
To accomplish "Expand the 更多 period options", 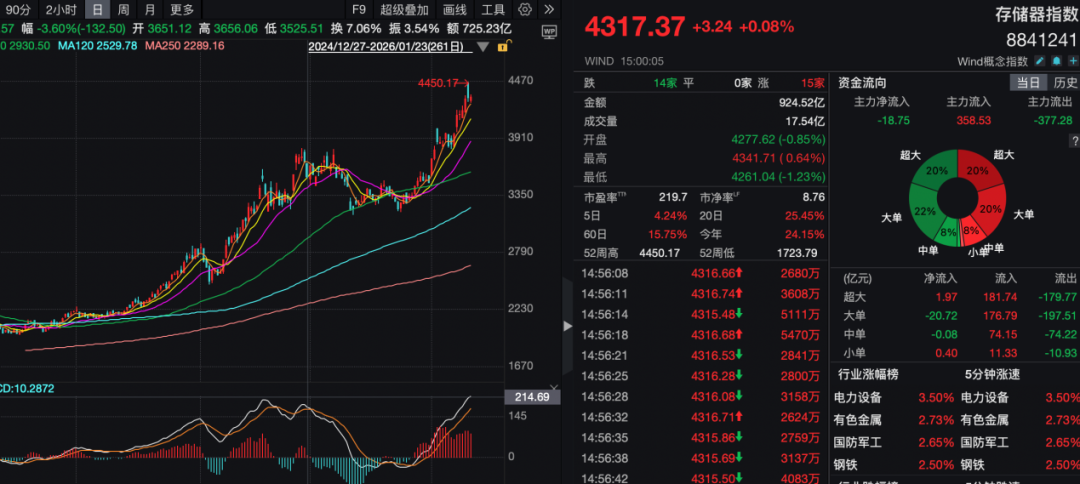I will click(182, 9).
